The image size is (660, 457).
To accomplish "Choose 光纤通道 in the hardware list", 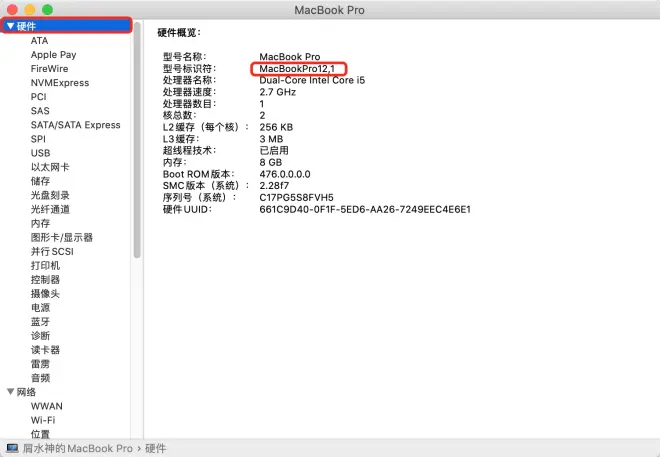I will point(50,209).
